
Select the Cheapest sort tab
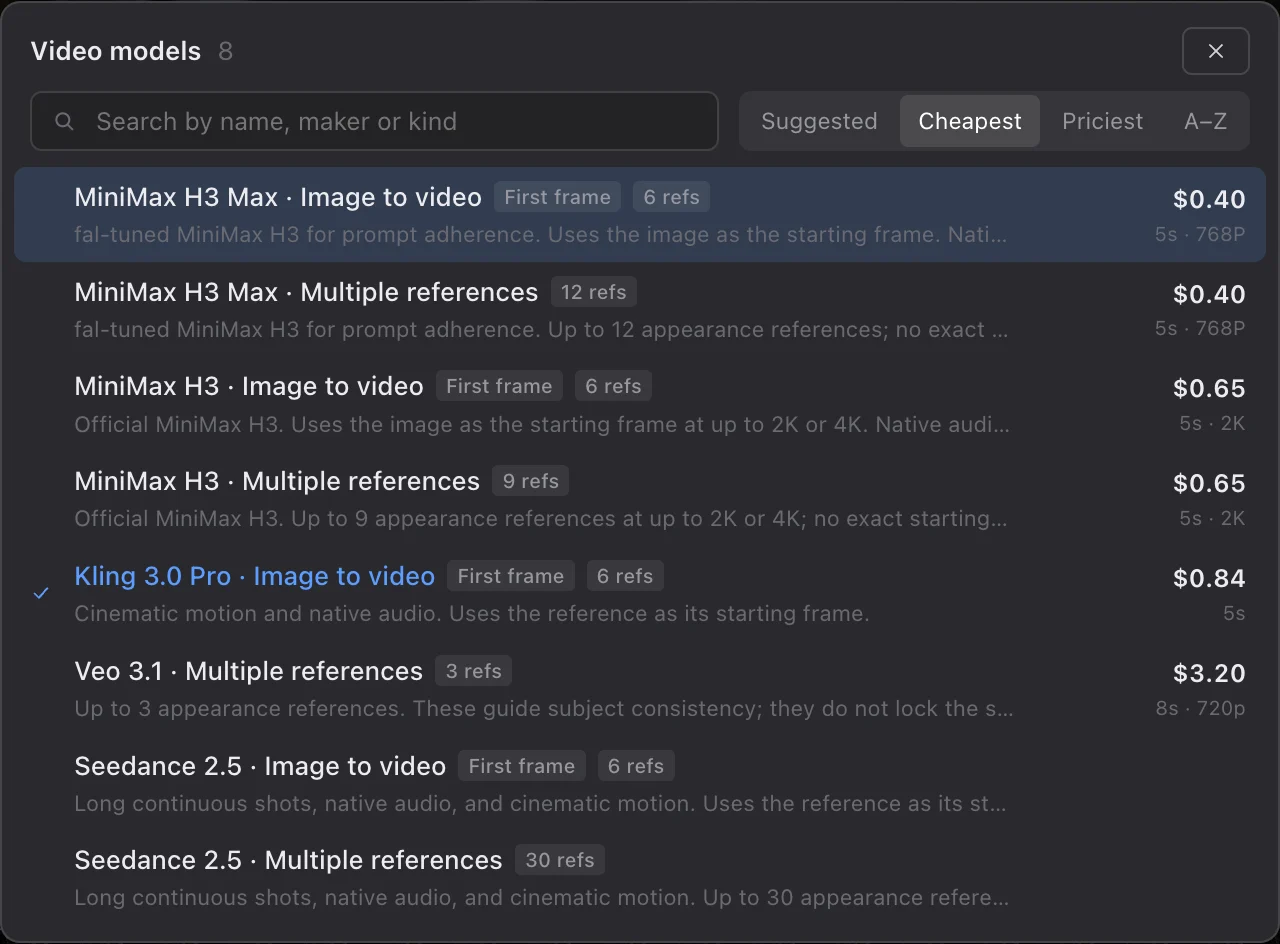point(970,121)
